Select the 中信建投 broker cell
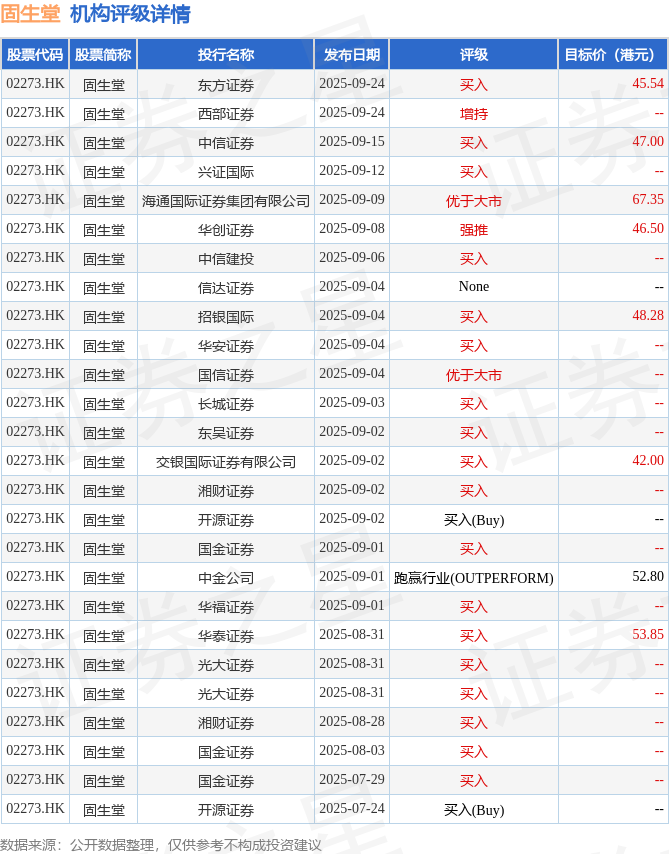The image size is (669, 854). coord(226,258)
